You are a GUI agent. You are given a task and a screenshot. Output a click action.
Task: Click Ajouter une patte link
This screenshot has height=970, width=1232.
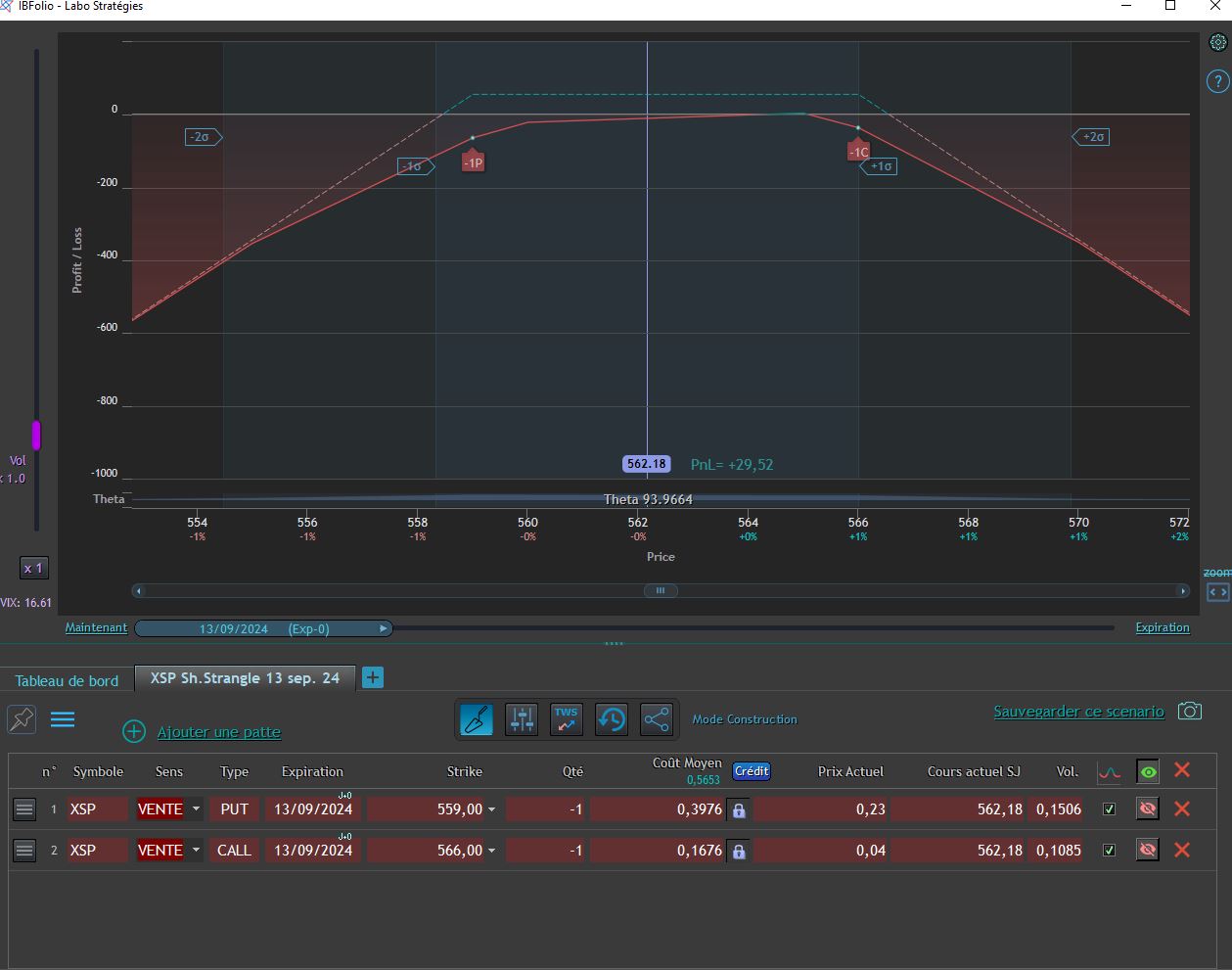(219, 732)
